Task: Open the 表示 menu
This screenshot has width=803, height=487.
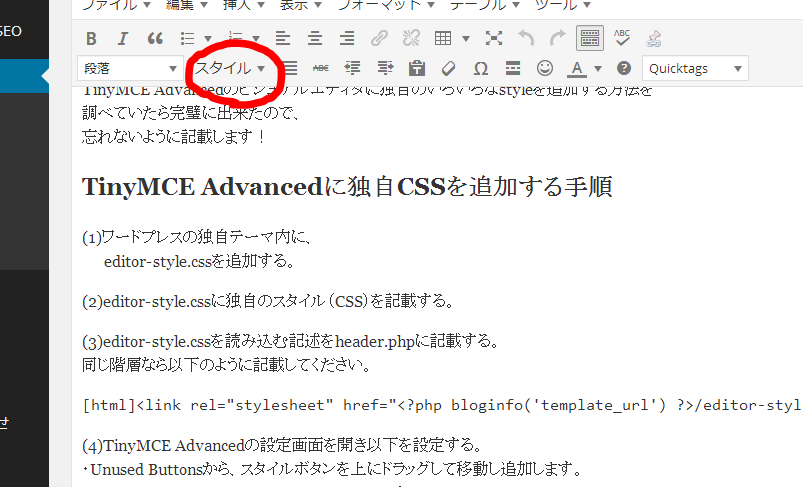Action: 301,5
